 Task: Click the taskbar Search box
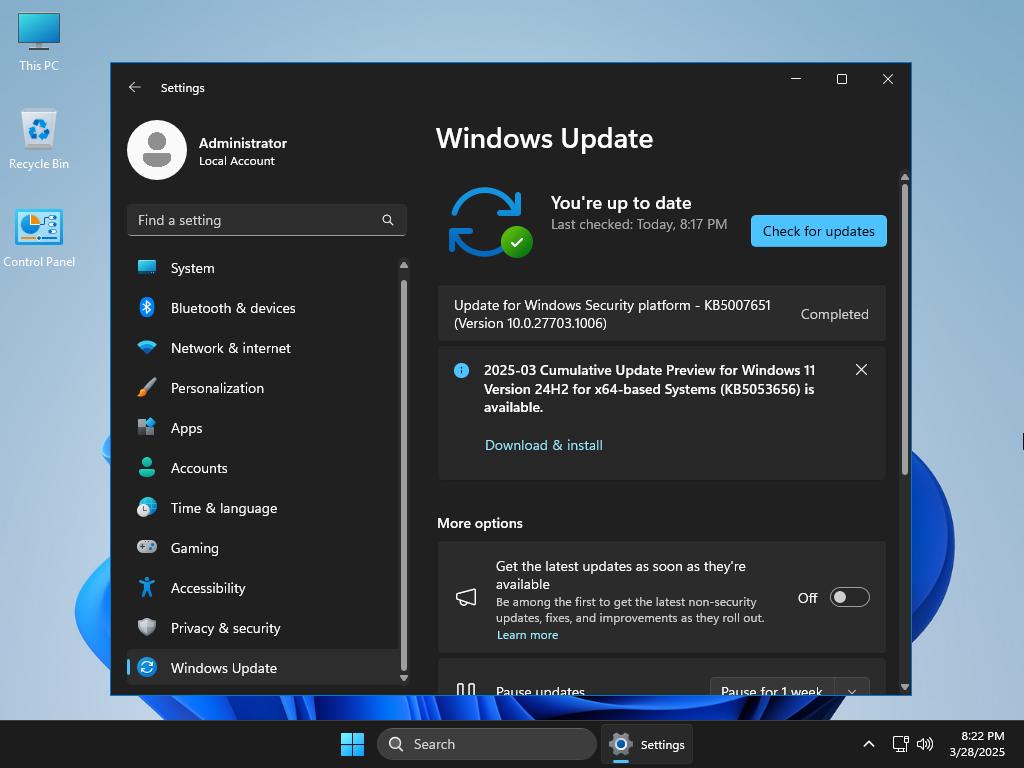487,744
